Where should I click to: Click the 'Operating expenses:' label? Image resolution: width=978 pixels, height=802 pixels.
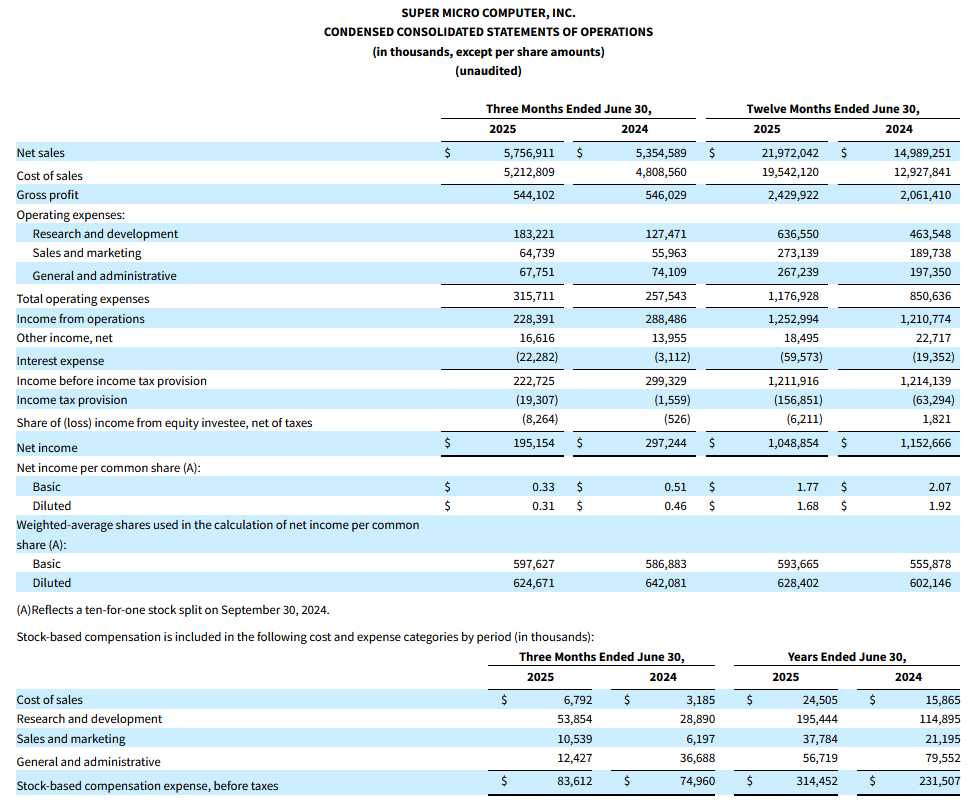click(70, 215)
